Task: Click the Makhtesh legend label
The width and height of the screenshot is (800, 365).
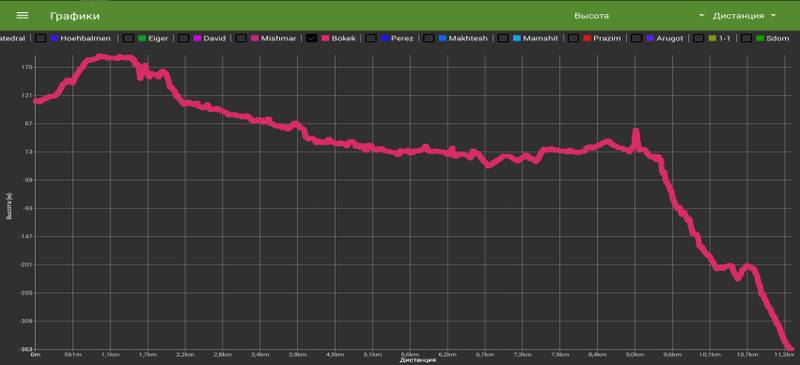Action: [468, 38]
